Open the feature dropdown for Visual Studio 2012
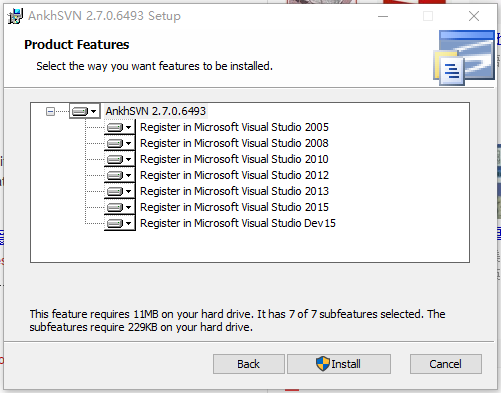Image resolution: width=501 pixels, height=393 pixels. (120, 175)
